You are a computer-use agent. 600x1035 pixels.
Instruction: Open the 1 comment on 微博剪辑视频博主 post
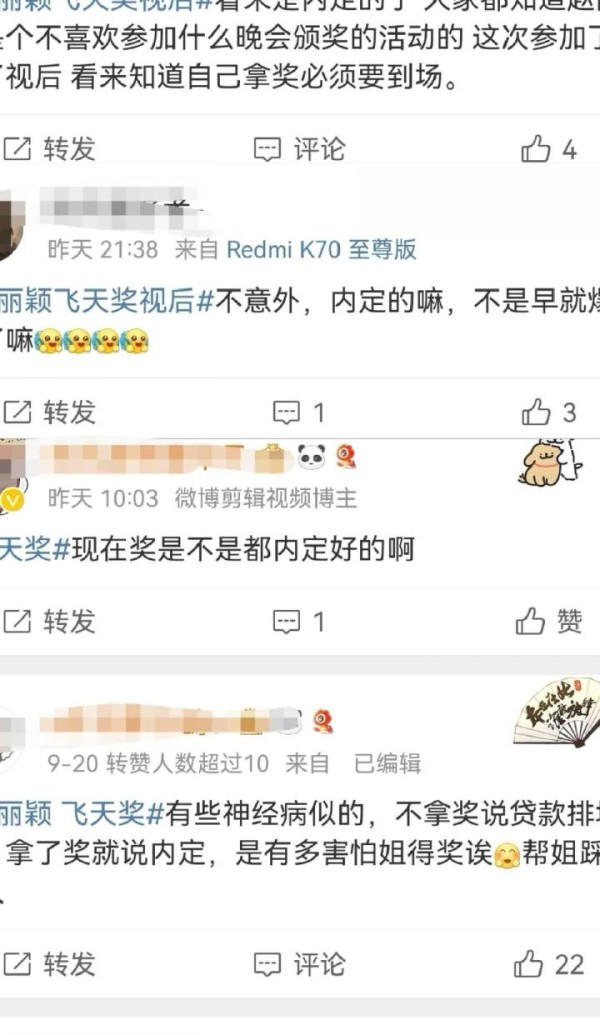coord(300,622)
